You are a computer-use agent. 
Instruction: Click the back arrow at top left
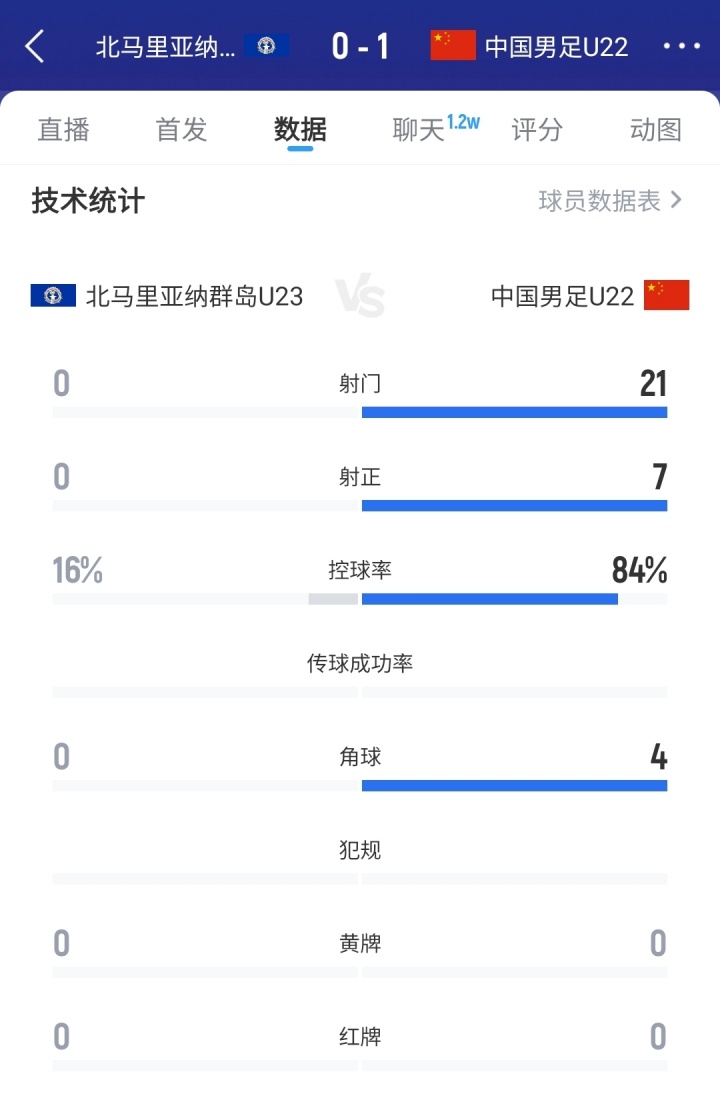pos(35,45)
